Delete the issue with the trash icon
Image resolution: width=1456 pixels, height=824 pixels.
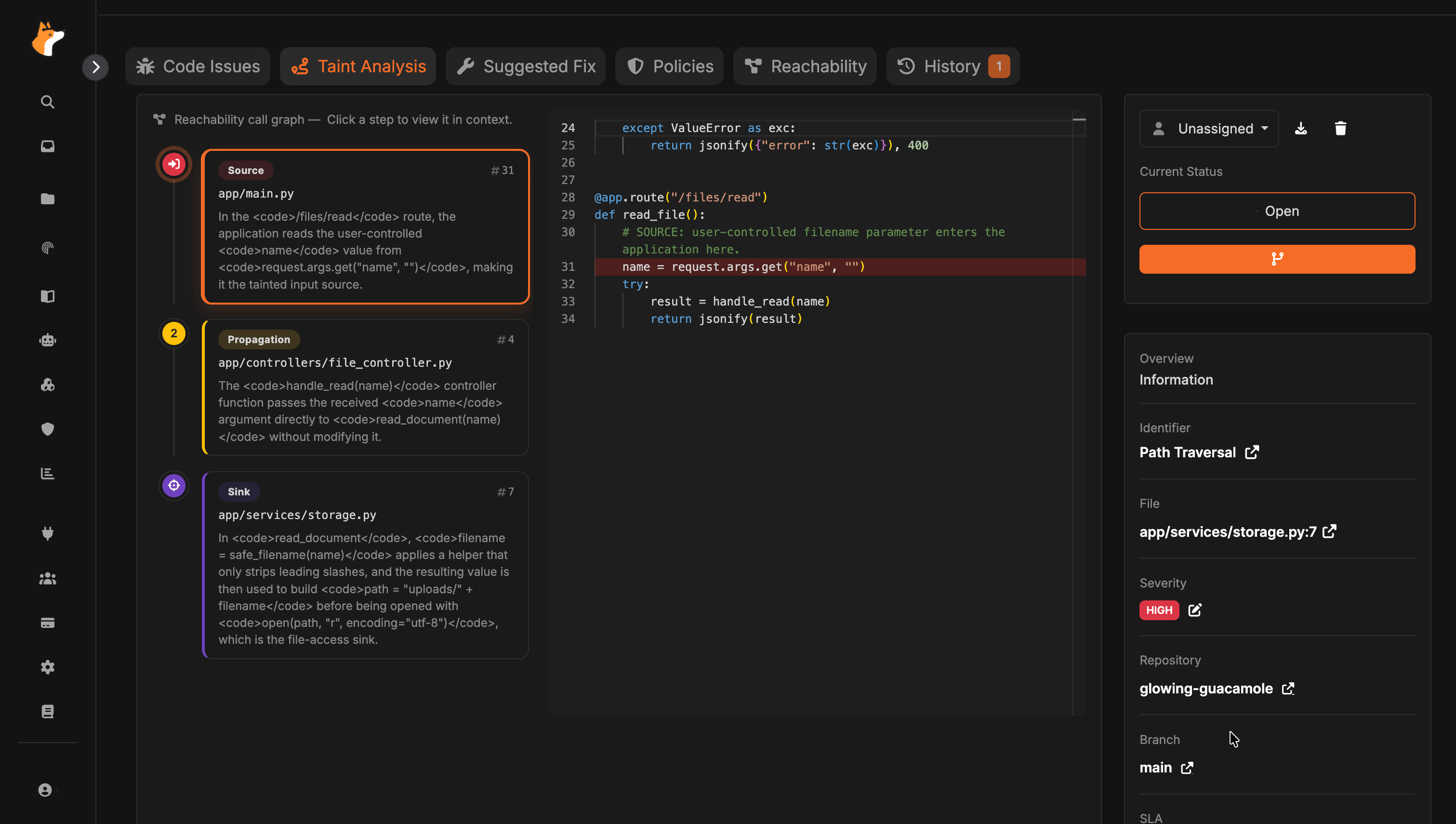tap(1340, 129)
